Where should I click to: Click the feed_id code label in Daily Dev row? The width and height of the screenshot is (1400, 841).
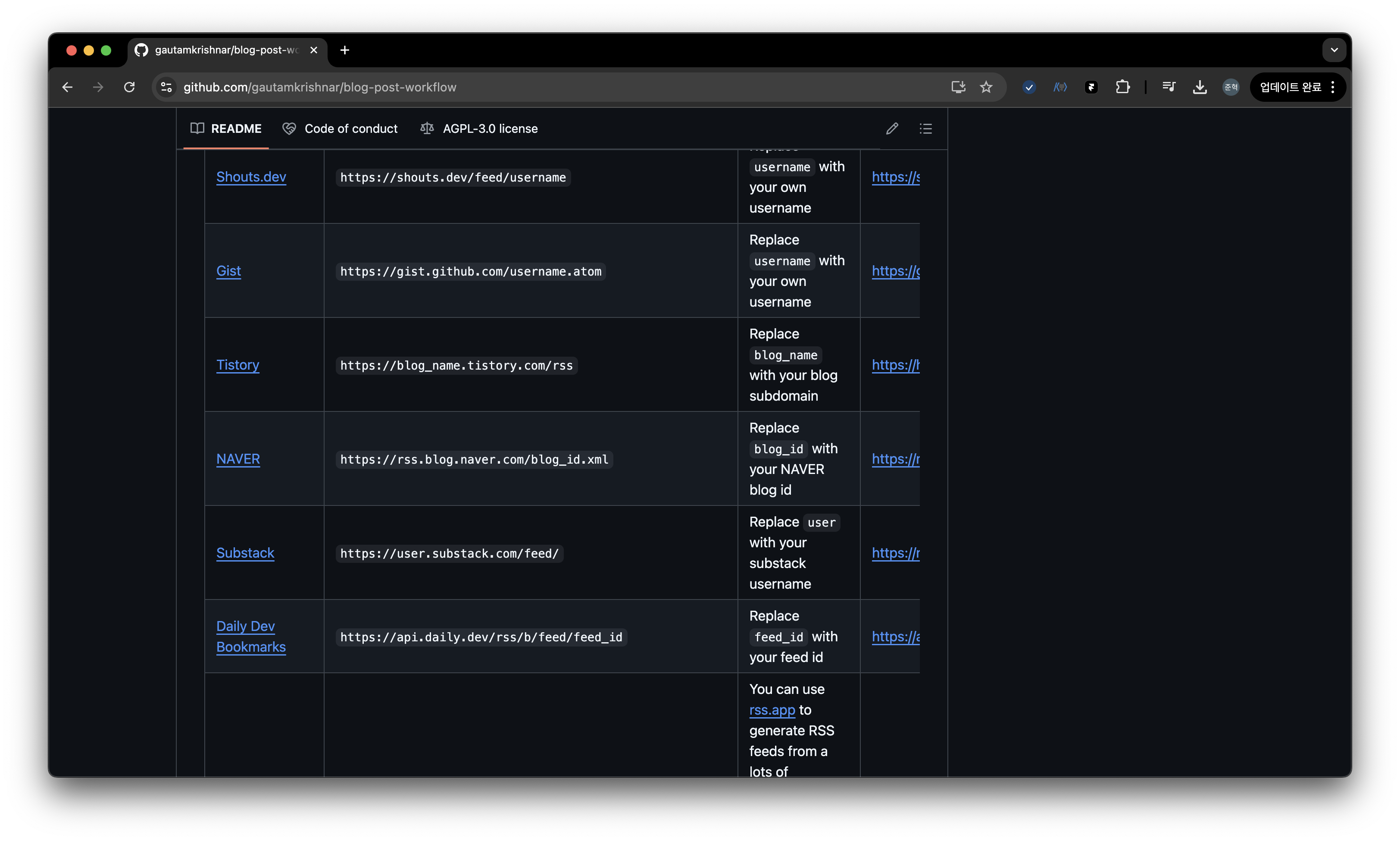tap(779, 637)
